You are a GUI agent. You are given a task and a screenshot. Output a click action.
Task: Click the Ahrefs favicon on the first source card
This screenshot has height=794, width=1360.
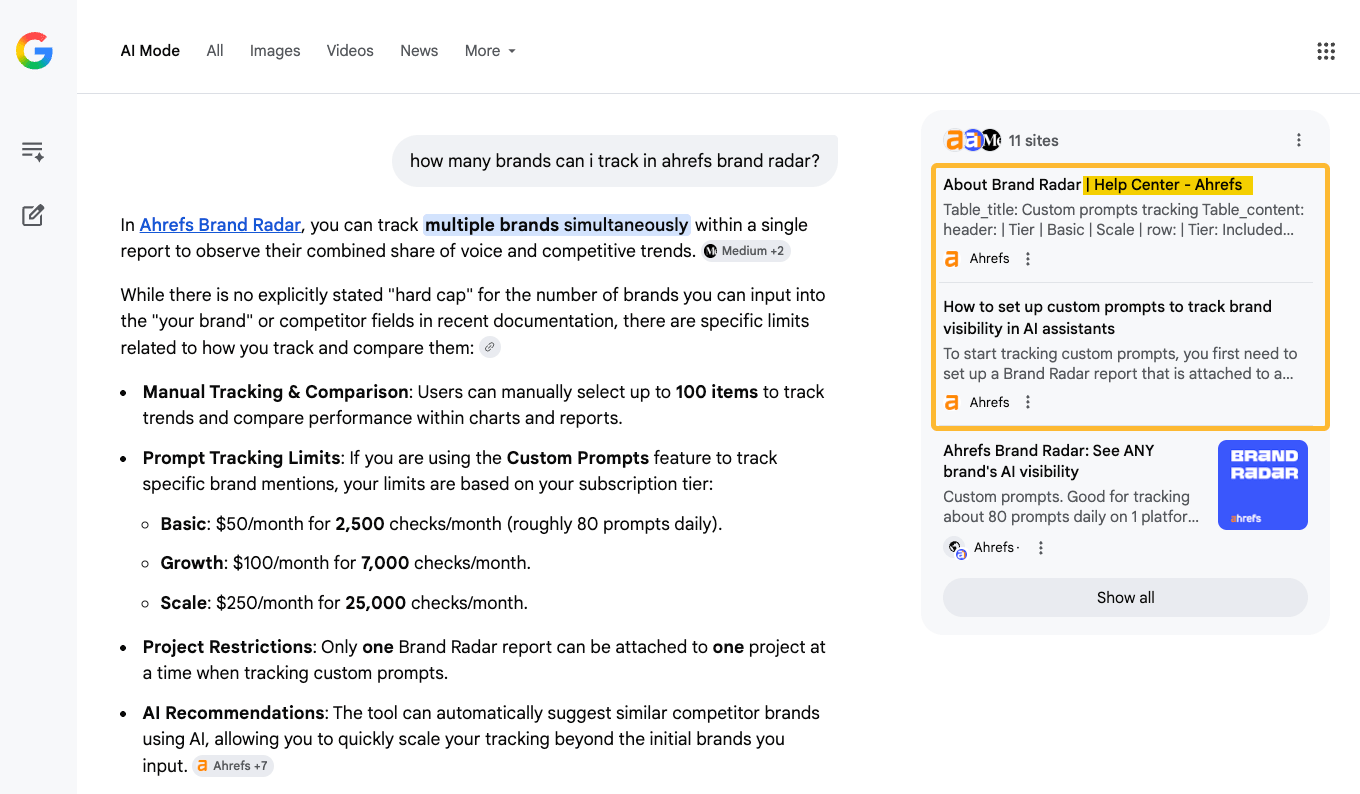coord(951,258)
